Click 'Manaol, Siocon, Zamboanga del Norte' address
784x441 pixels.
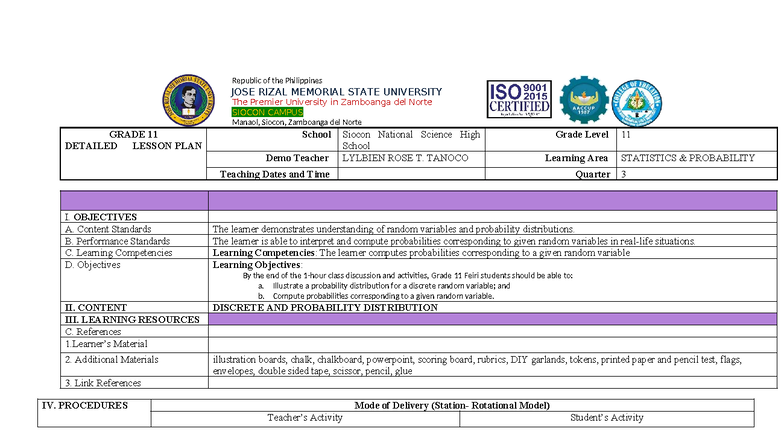pos(296,122)
